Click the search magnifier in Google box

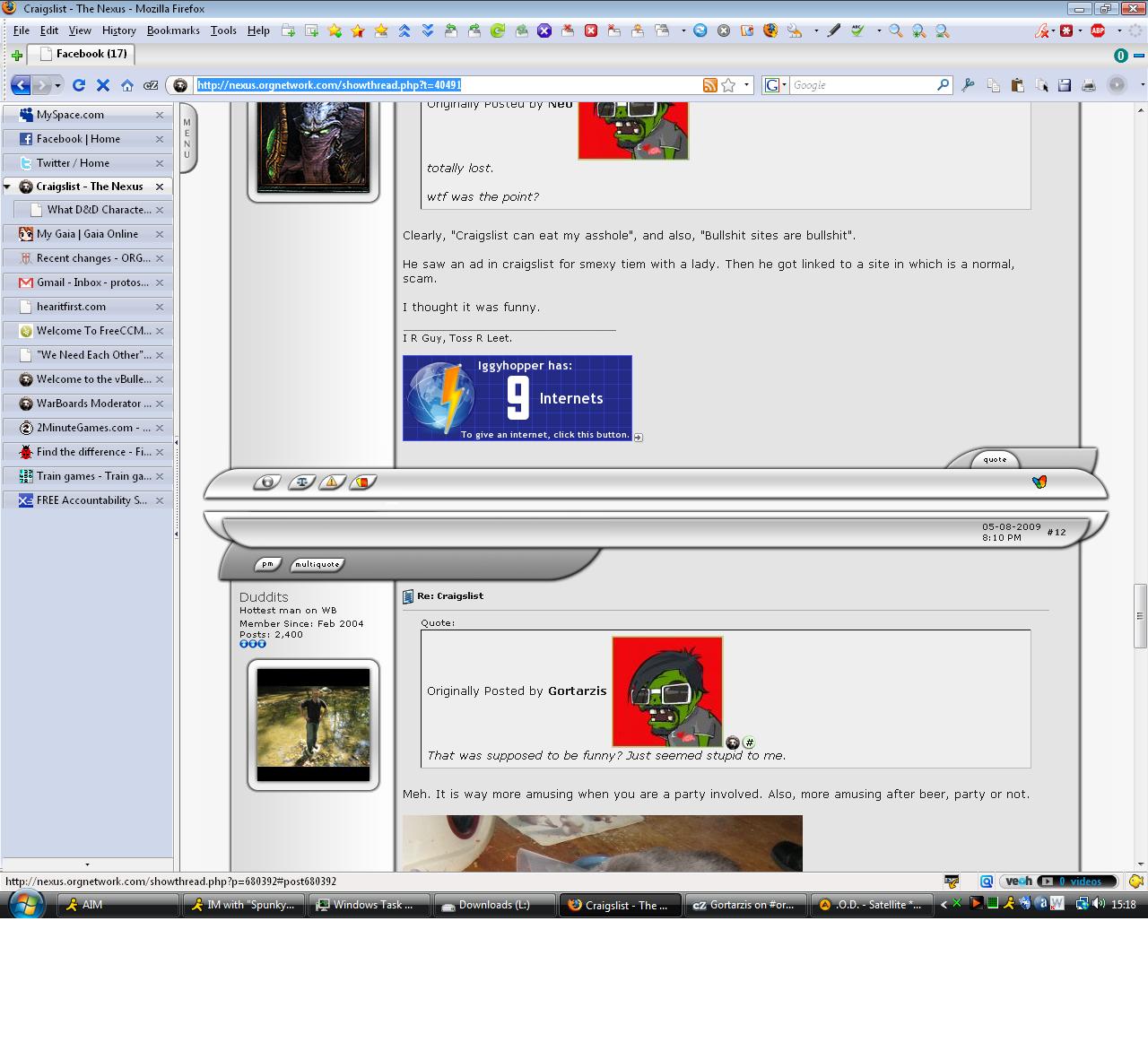pyautogui.click(x=943, y=84)
